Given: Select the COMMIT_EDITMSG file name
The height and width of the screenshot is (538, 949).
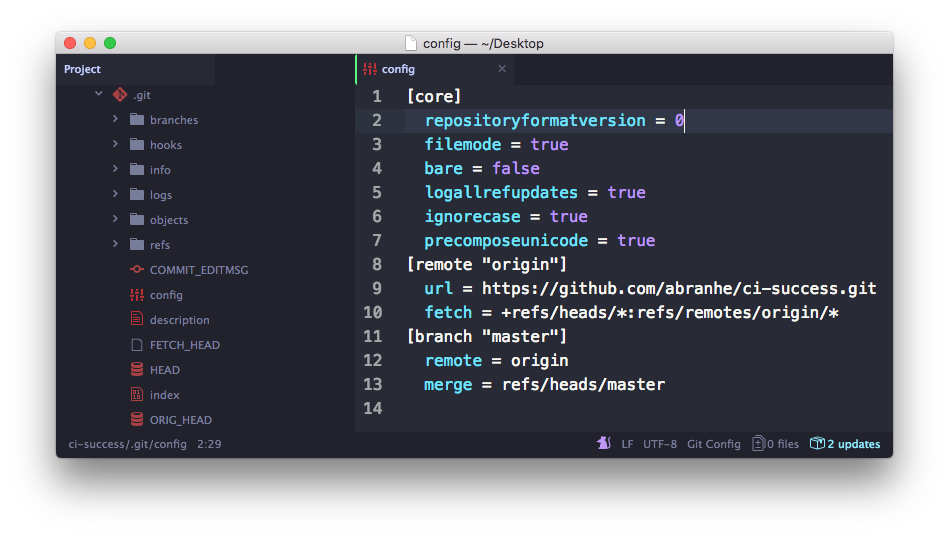Looking at the screenshot, I should point(199,270).
